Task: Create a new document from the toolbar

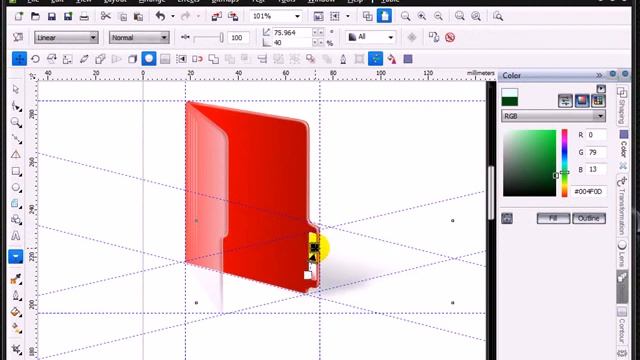Action: coord(18,16)
